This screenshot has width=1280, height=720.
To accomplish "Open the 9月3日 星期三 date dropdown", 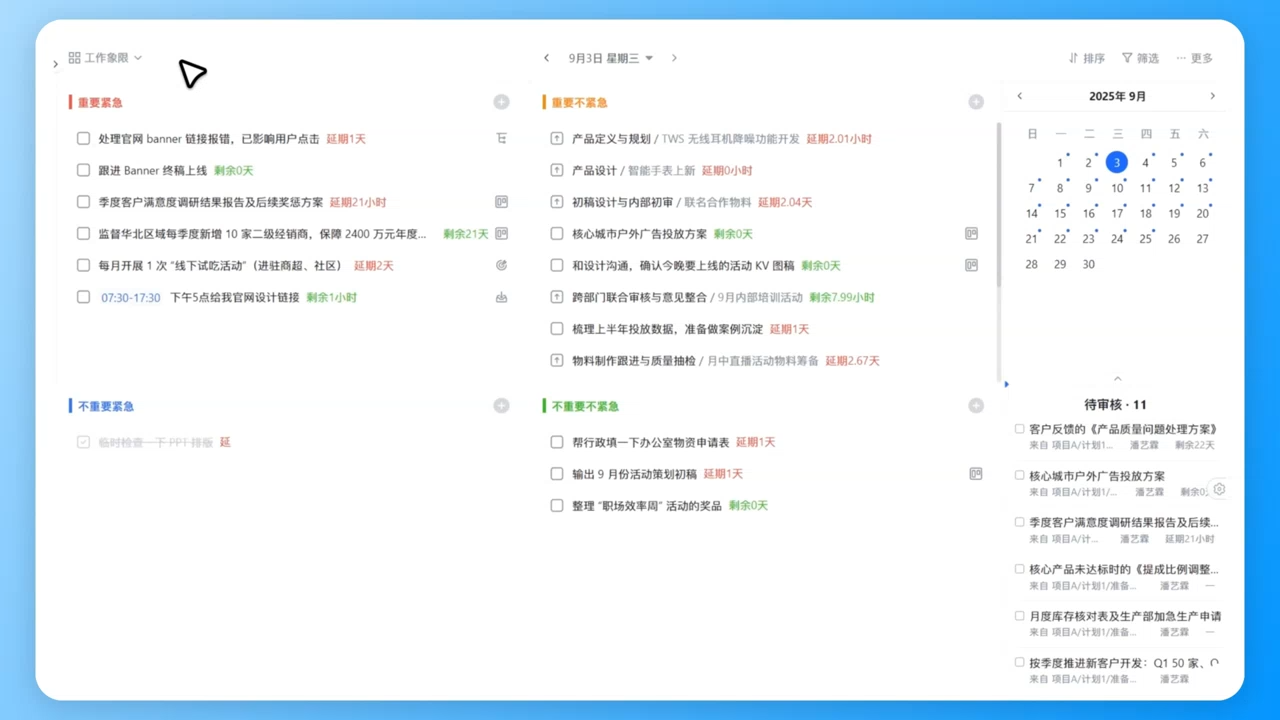I will [x=610, y=58].
